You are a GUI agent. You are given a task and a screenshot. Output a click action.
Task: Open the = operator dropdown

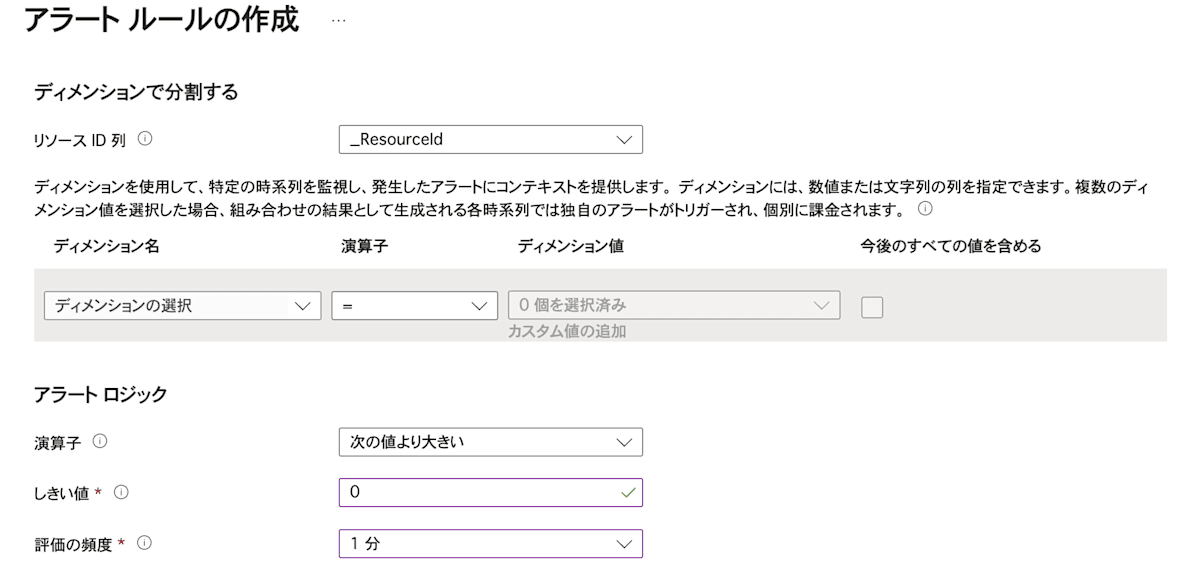415,306
